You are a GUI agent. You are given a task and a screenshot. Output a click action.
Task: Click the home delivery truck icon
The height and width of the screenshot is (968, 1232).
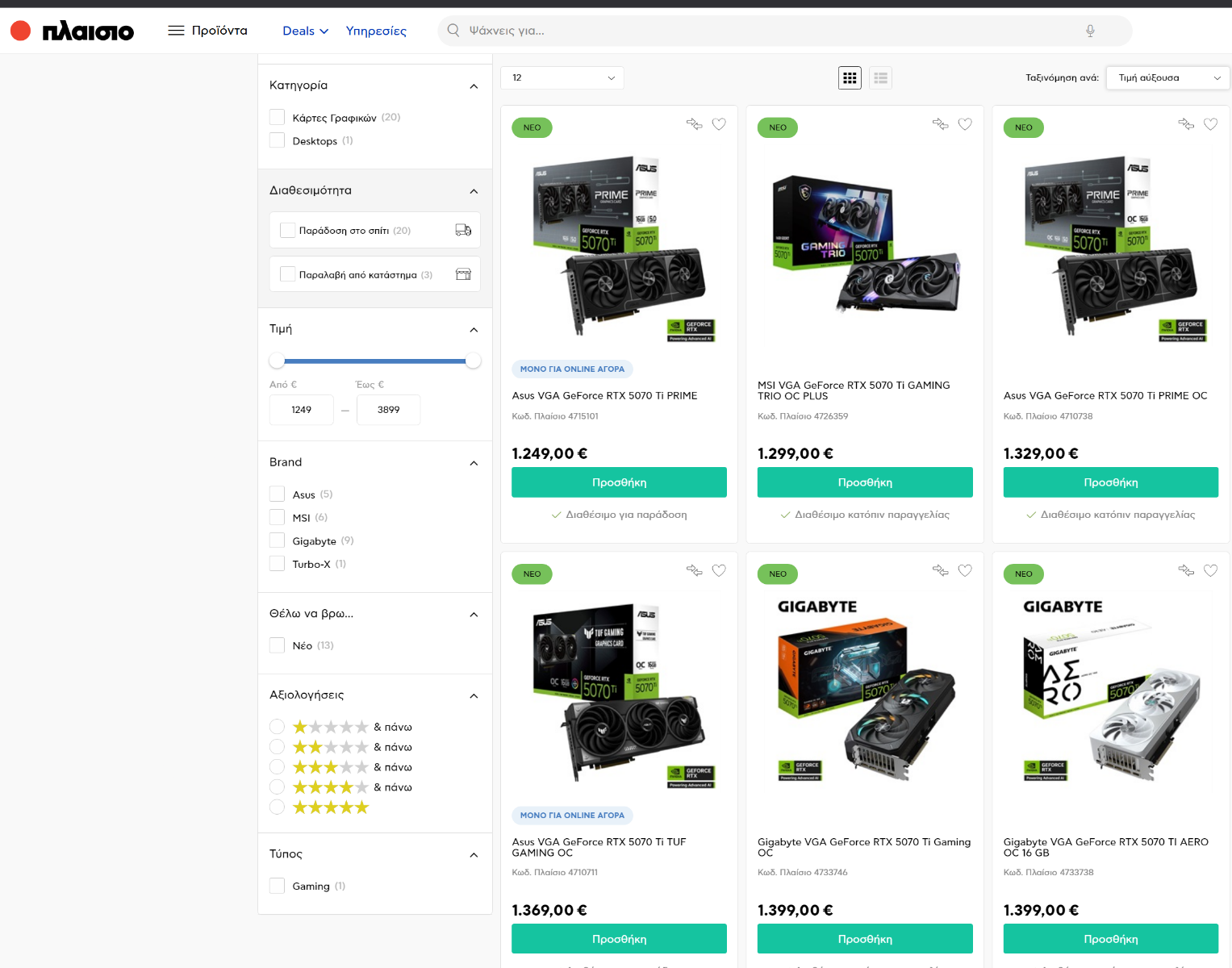[463, 230]
